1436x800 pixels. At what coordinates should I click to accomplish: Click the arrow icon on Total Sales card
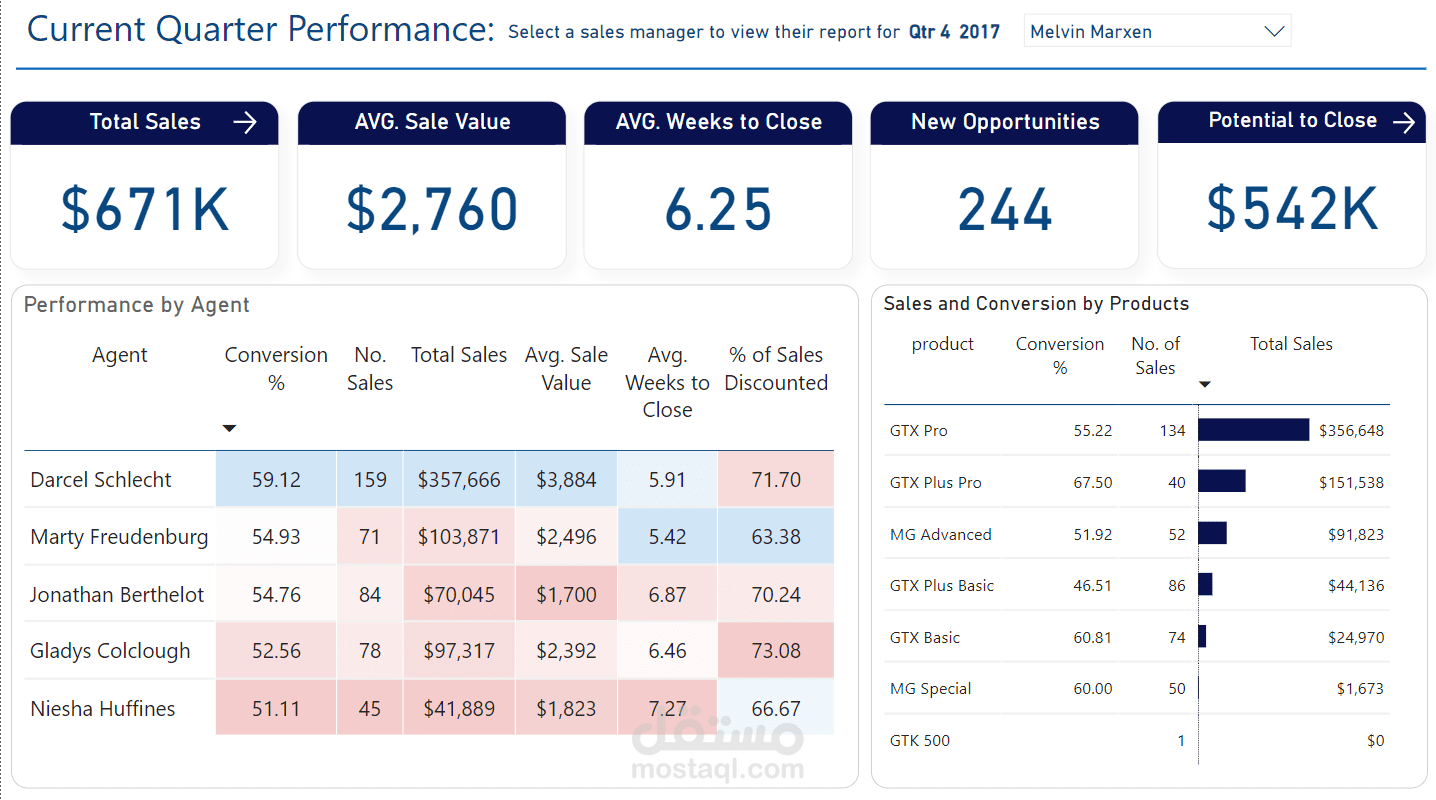245,123
